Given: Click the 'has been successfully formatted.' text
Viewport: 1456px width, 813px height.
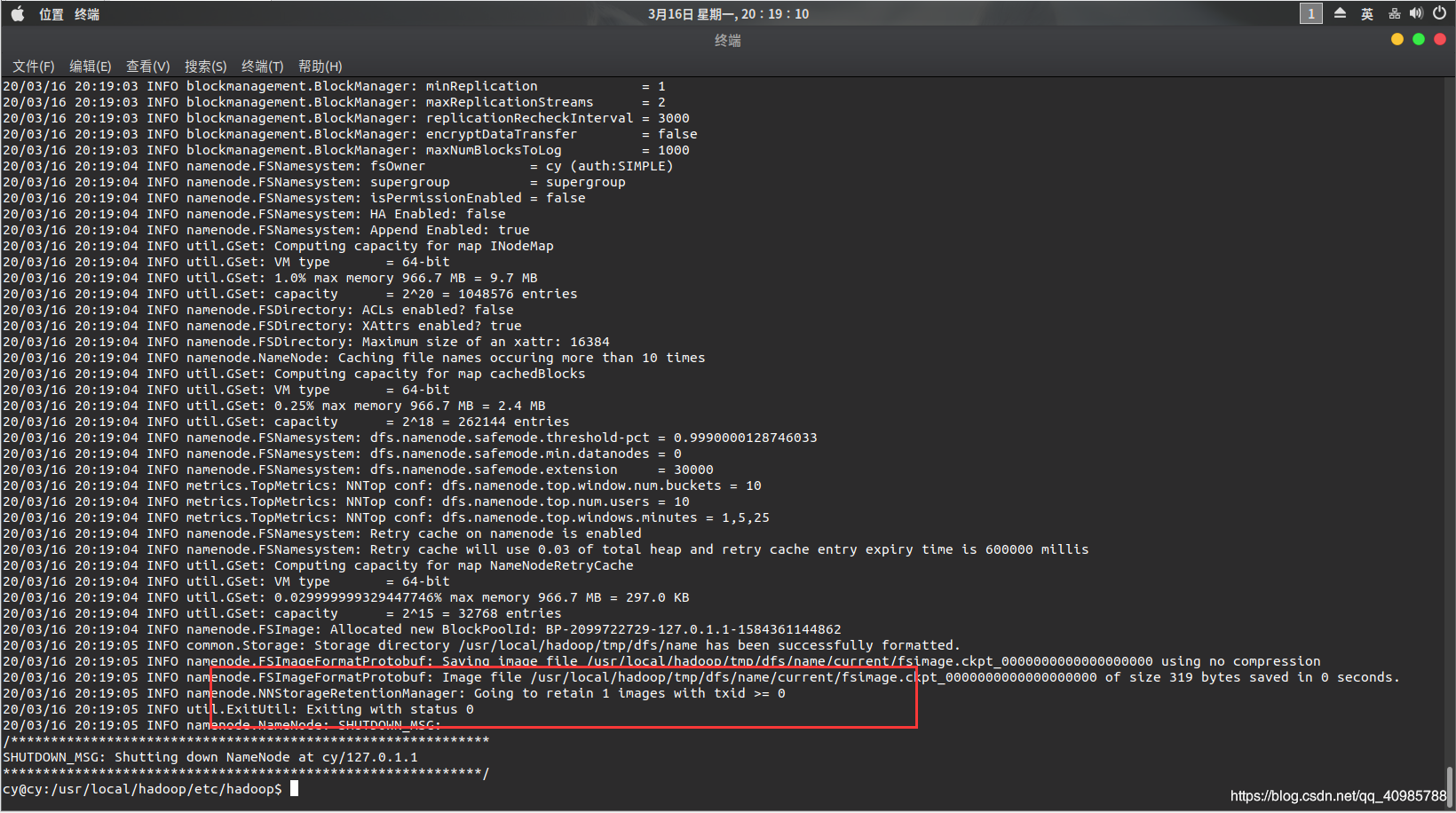Looking at the screenshot, I should (x=834, y=645).
